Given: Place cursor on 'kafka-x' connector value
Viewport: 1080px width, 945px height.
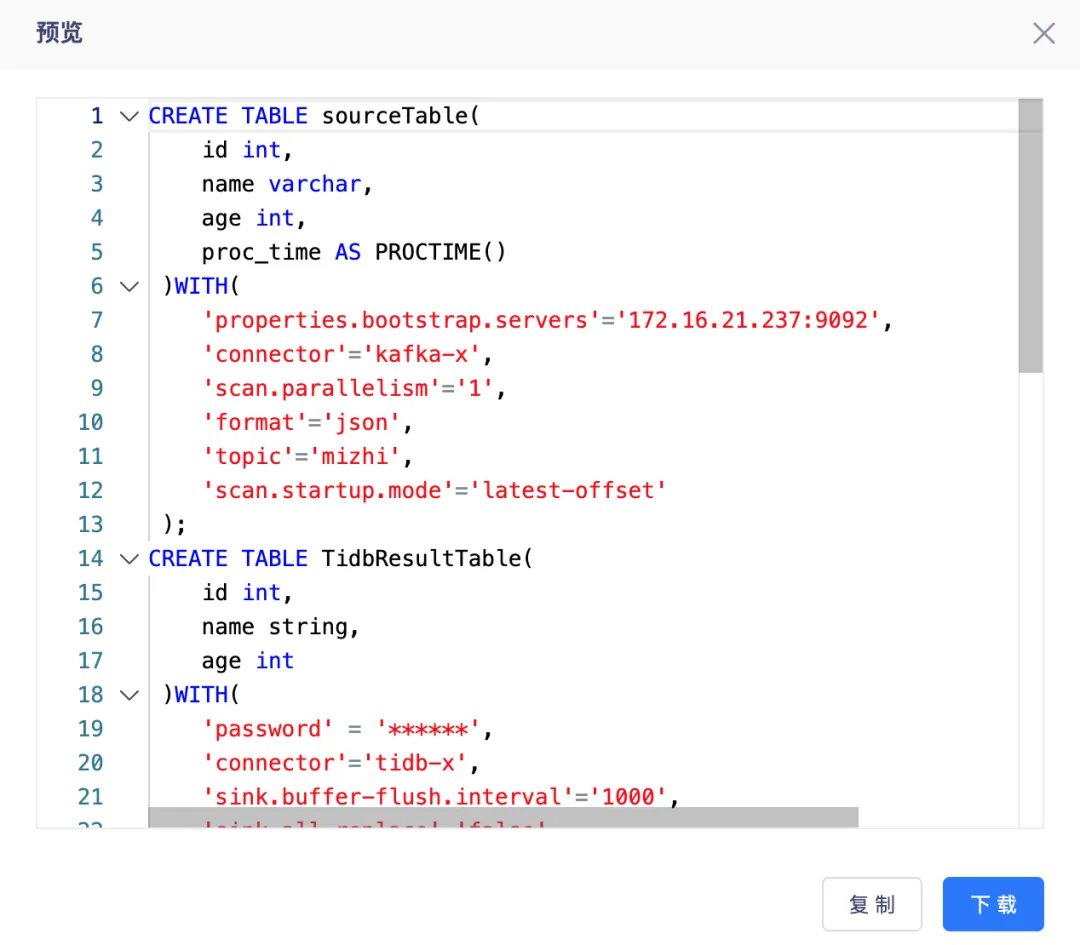Looking at the screenshot, I should pyautogui.click(x=422, y=355).
